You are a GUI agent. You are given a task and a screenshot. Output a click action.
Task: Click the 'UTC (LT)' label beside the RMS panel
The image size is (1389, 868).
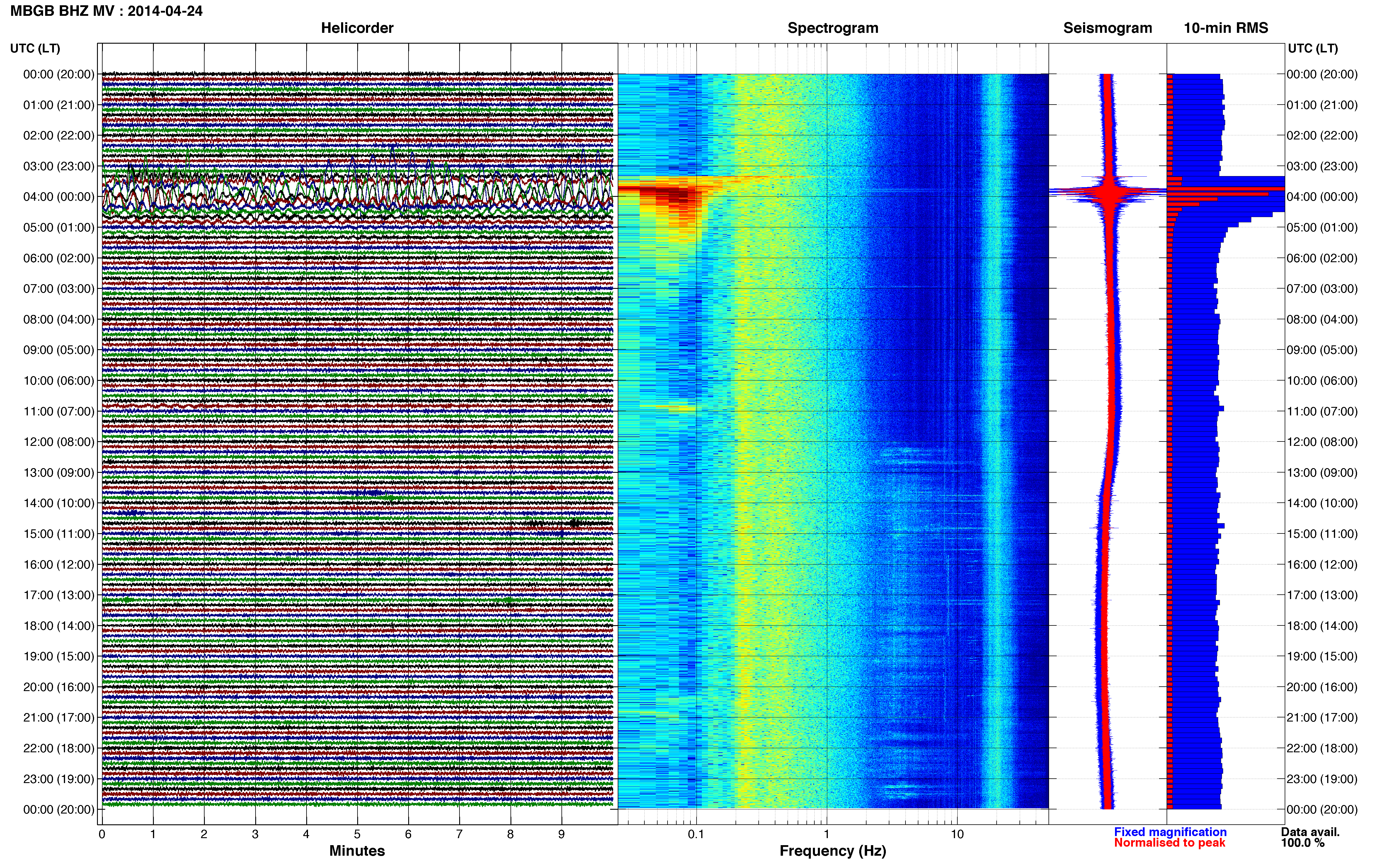click(1313, 48)
